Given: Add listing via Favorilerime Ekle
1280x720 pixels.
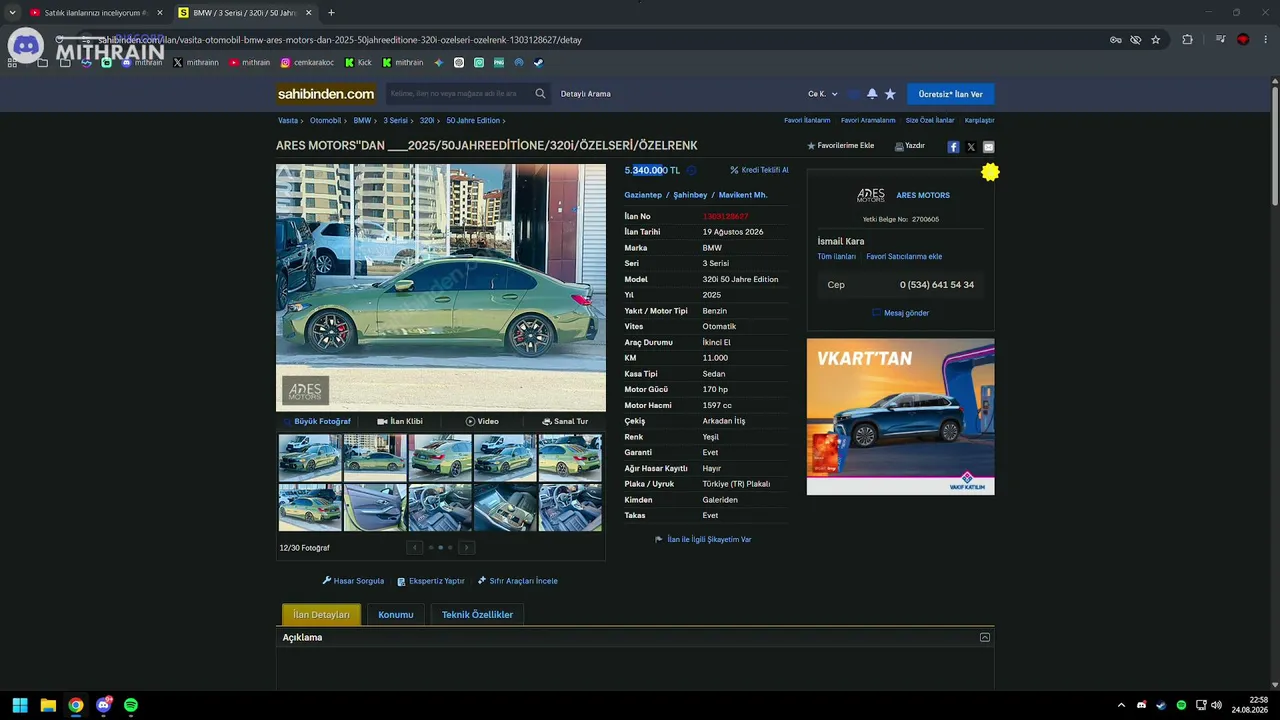Looking at the screenshot, I should coord(841,146).
